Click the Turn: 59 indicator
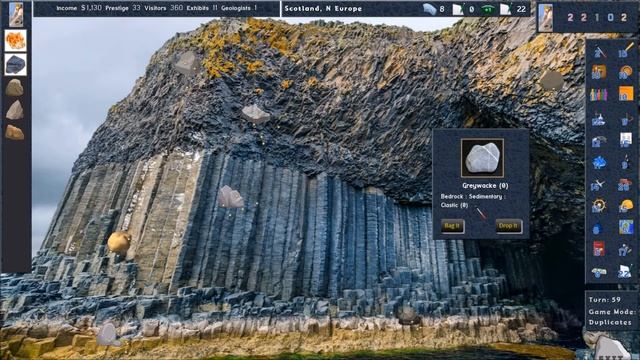This screenshot has width=640, height=360. click(605, 300)
